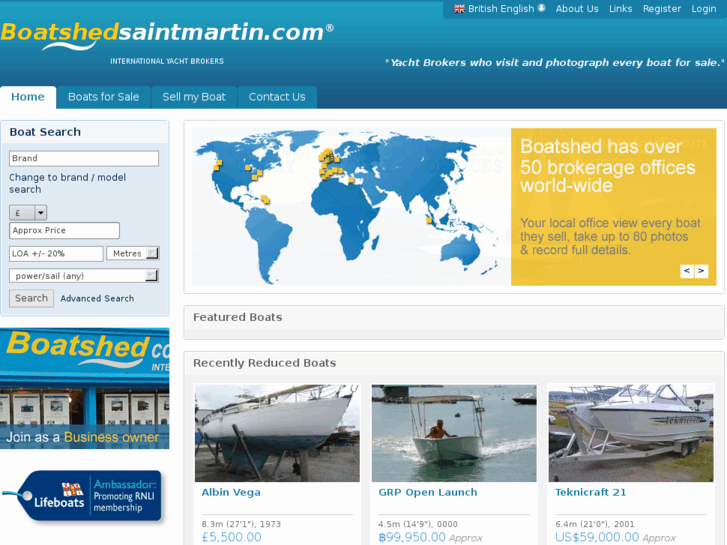Show next slide with the > arrow
This screenshot has width=727, height=545.
(701, 270)
